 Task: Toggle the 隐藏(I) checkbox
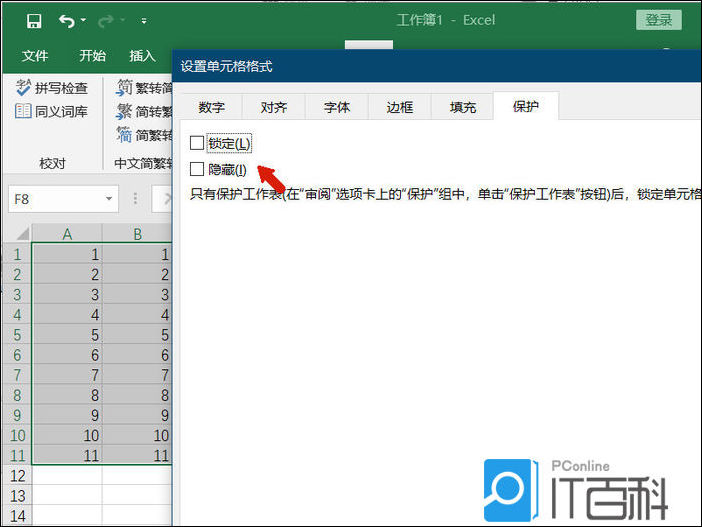197,169
